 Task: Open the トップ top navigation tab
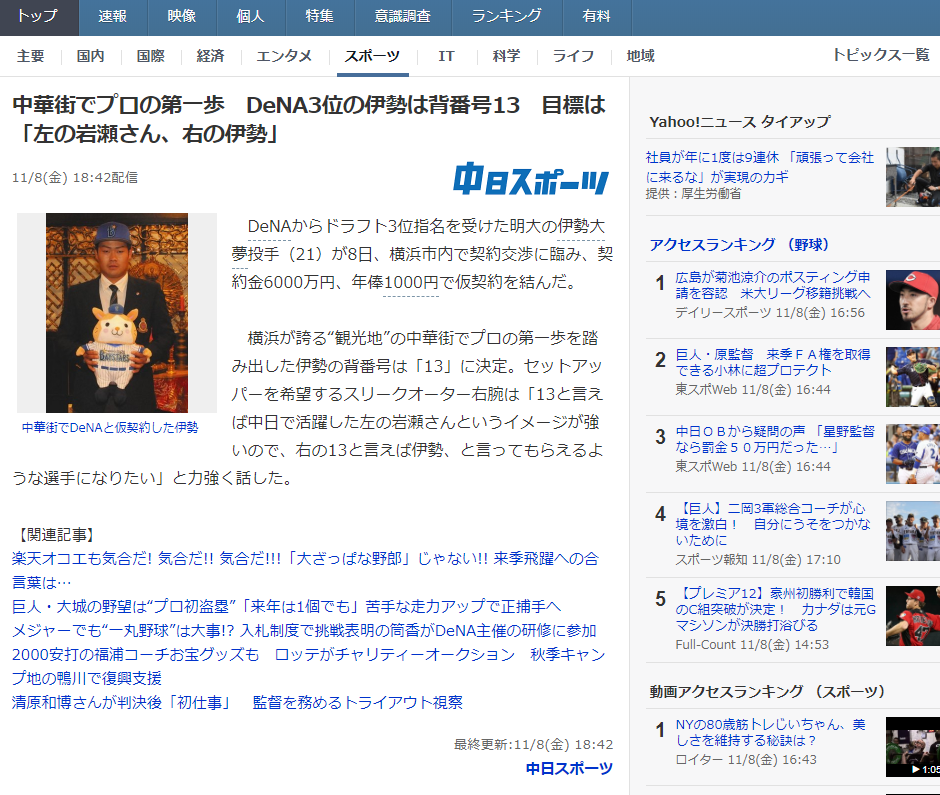pyautogui.click(x=39, y=17)
